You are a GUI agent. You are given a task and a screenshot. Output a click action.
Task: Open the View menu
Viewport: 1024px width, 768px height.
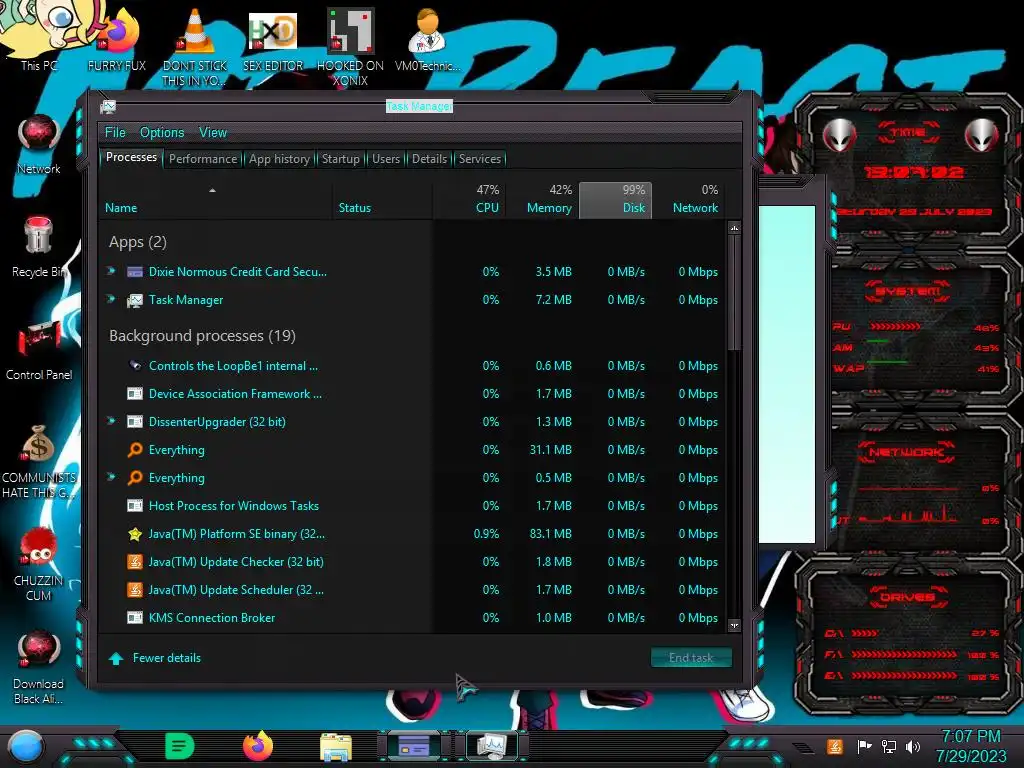(213, 133)
